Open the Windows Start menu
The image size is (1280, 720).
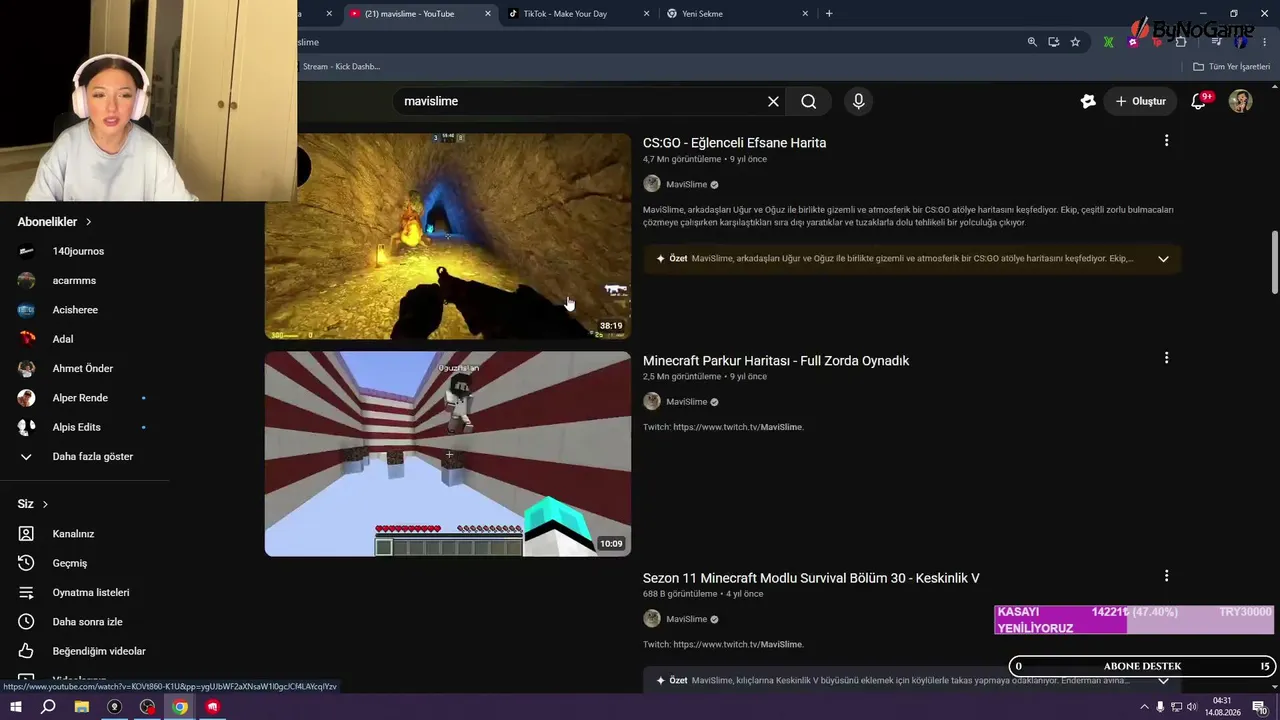click(x=16, y=707)
